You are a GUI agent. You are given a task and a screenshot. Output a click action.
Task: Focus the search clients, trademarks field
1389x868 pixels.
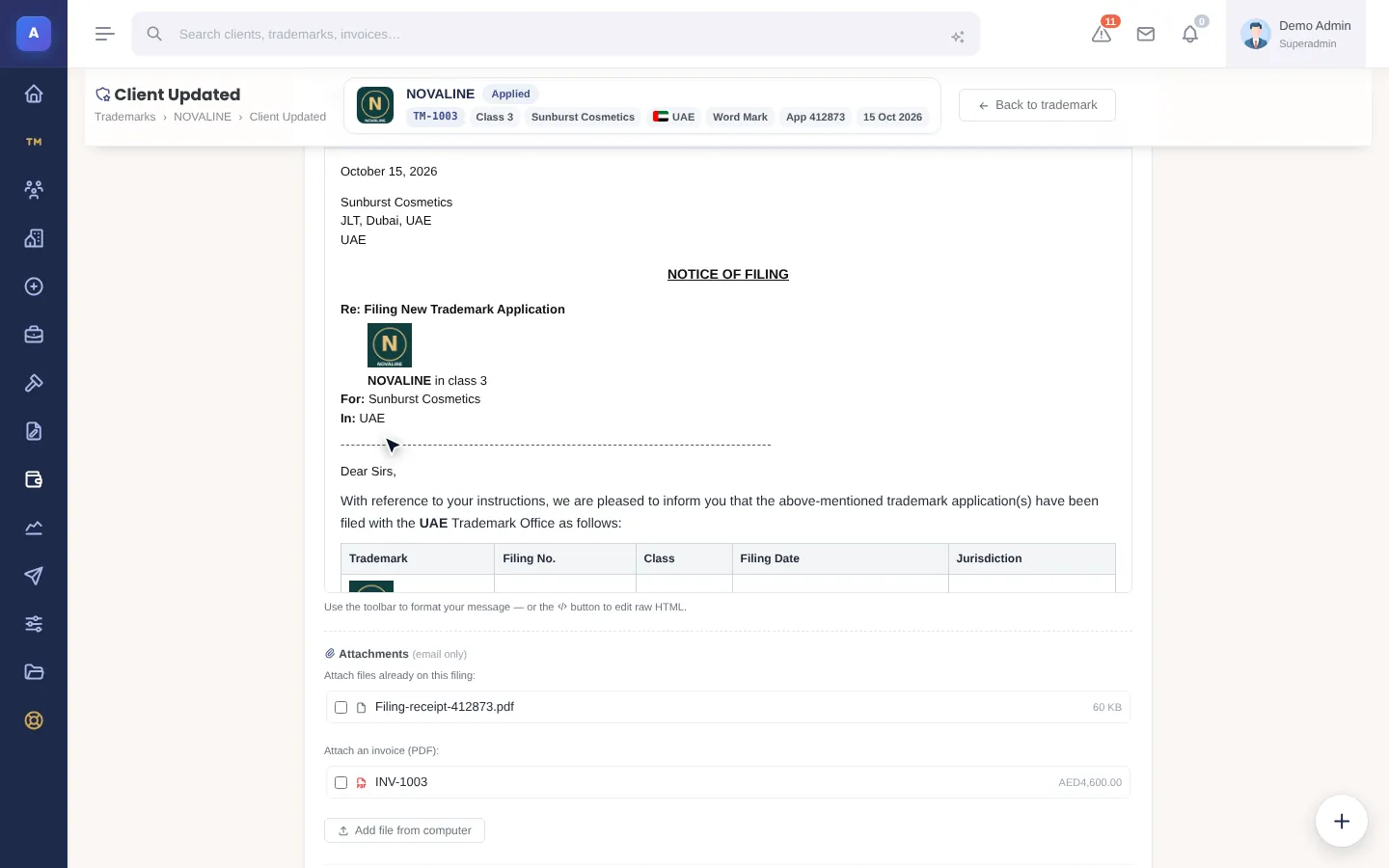click(x=556, y=34)
